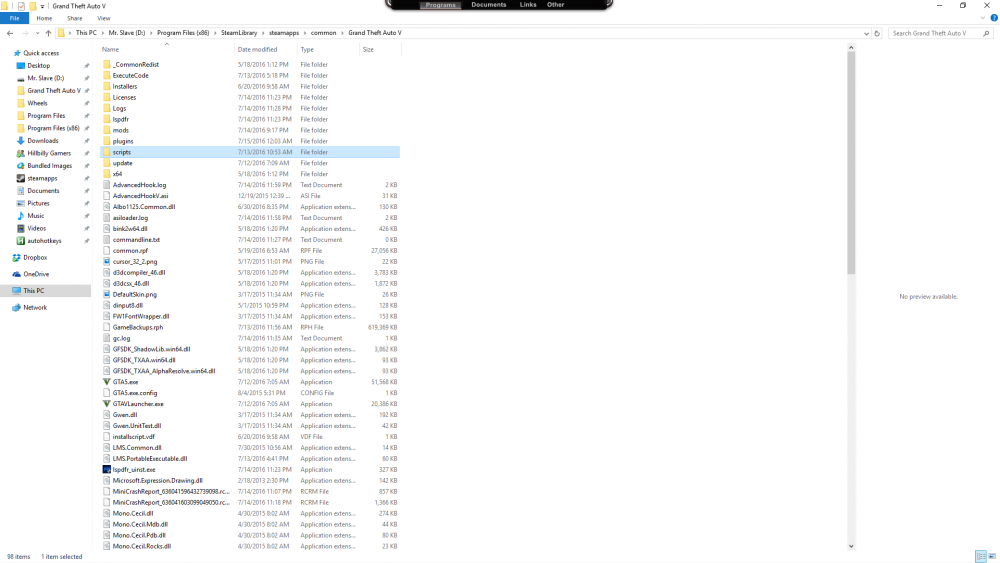The height and width of the screenshot is (563, 1000).
Task: Open Videos in sidebar
Action: pyautogui.click(x=36, y=228)
